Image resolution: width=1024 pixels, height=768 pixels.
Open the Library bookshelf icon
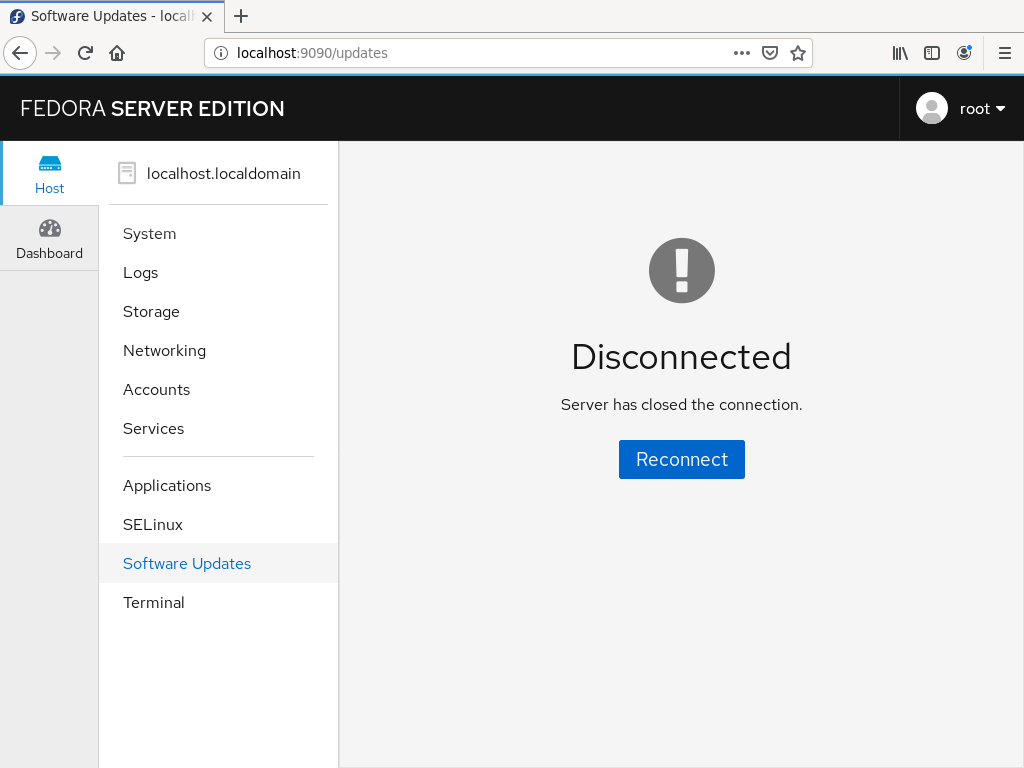[900, 53]
